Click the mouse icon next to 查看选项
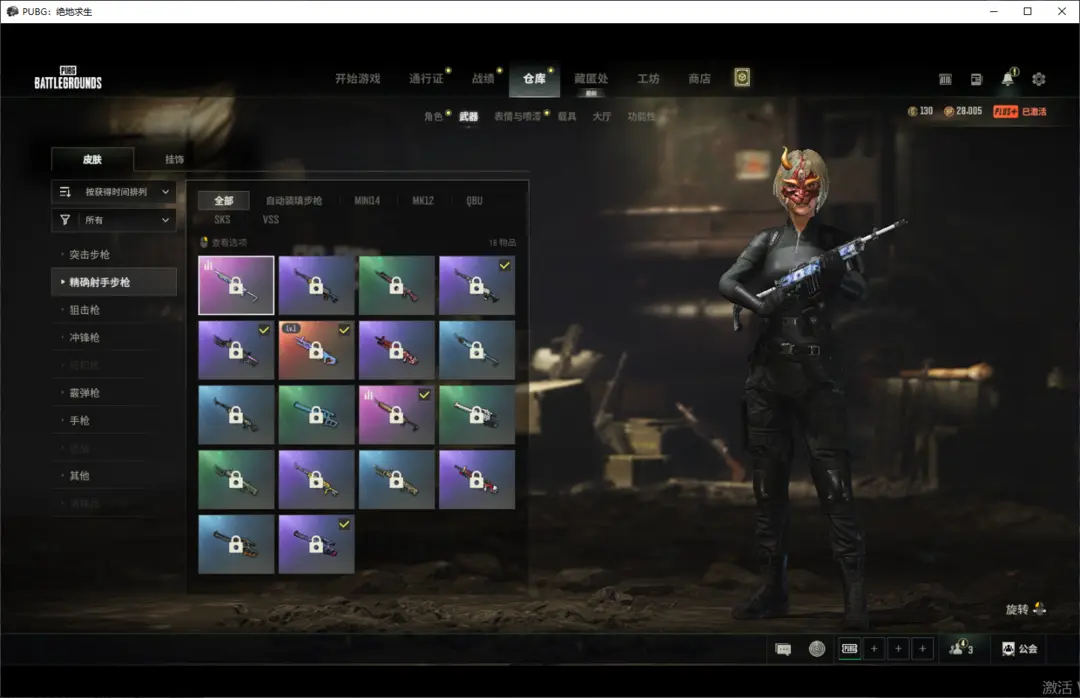This screenshot has width=1080, height=698. tap(204, 242)
